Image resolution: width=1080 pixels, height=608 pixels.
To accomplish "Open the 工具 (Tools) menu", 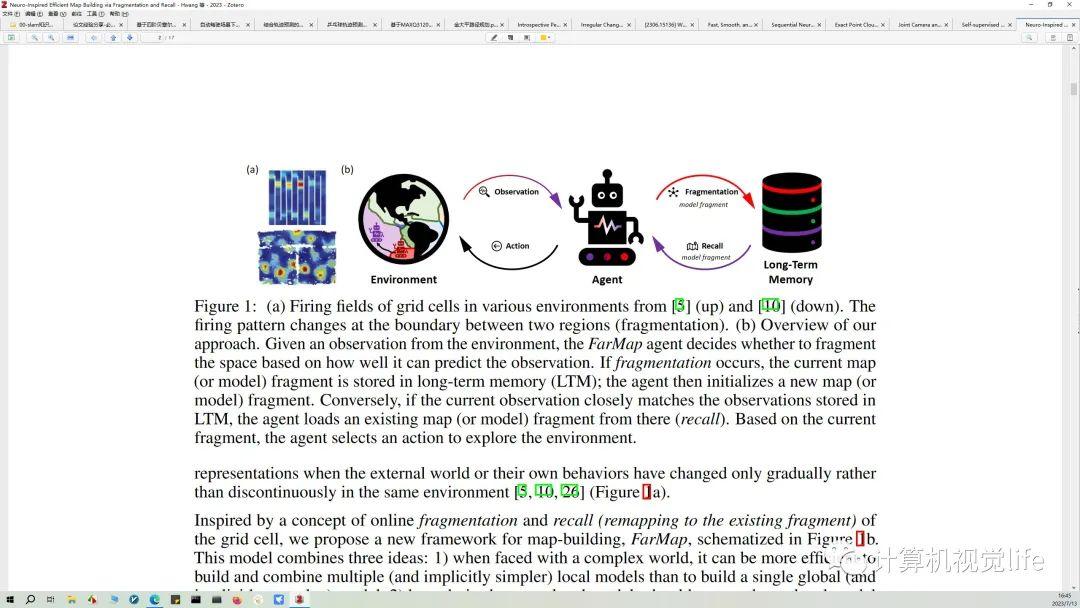I will click(92, 14).
